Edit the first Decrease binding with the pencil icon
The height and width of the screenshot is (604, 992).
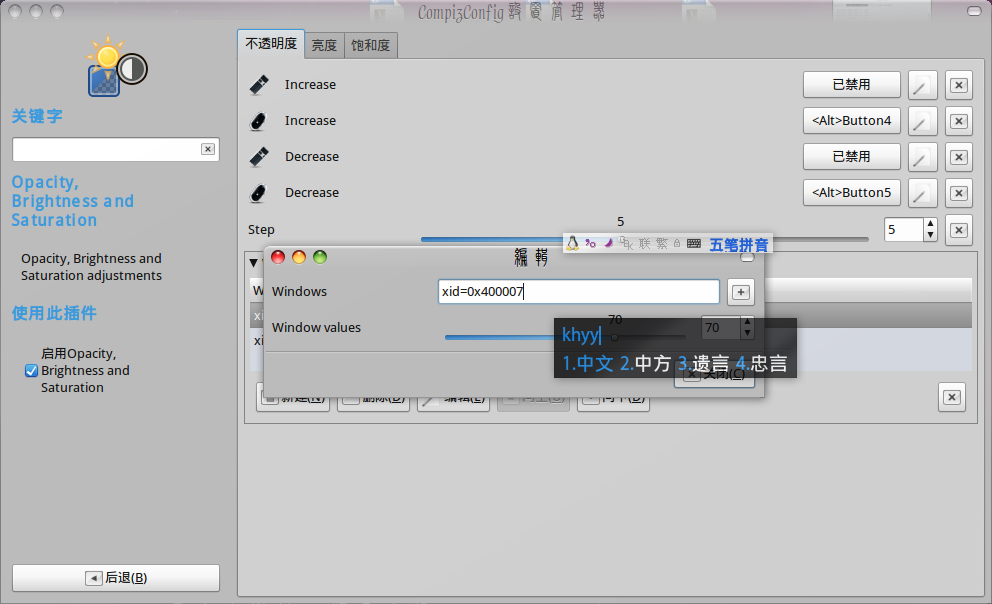[922, 157]
